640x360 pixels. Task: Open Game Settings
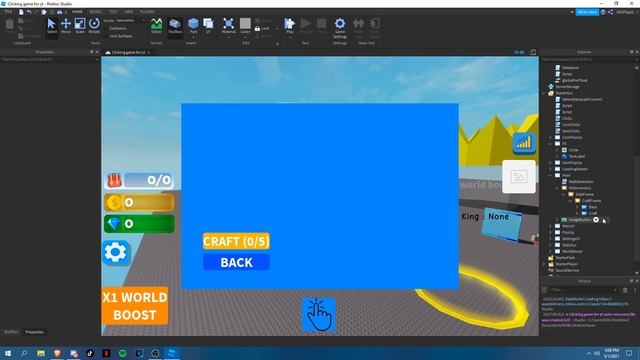tap(340, 28)
